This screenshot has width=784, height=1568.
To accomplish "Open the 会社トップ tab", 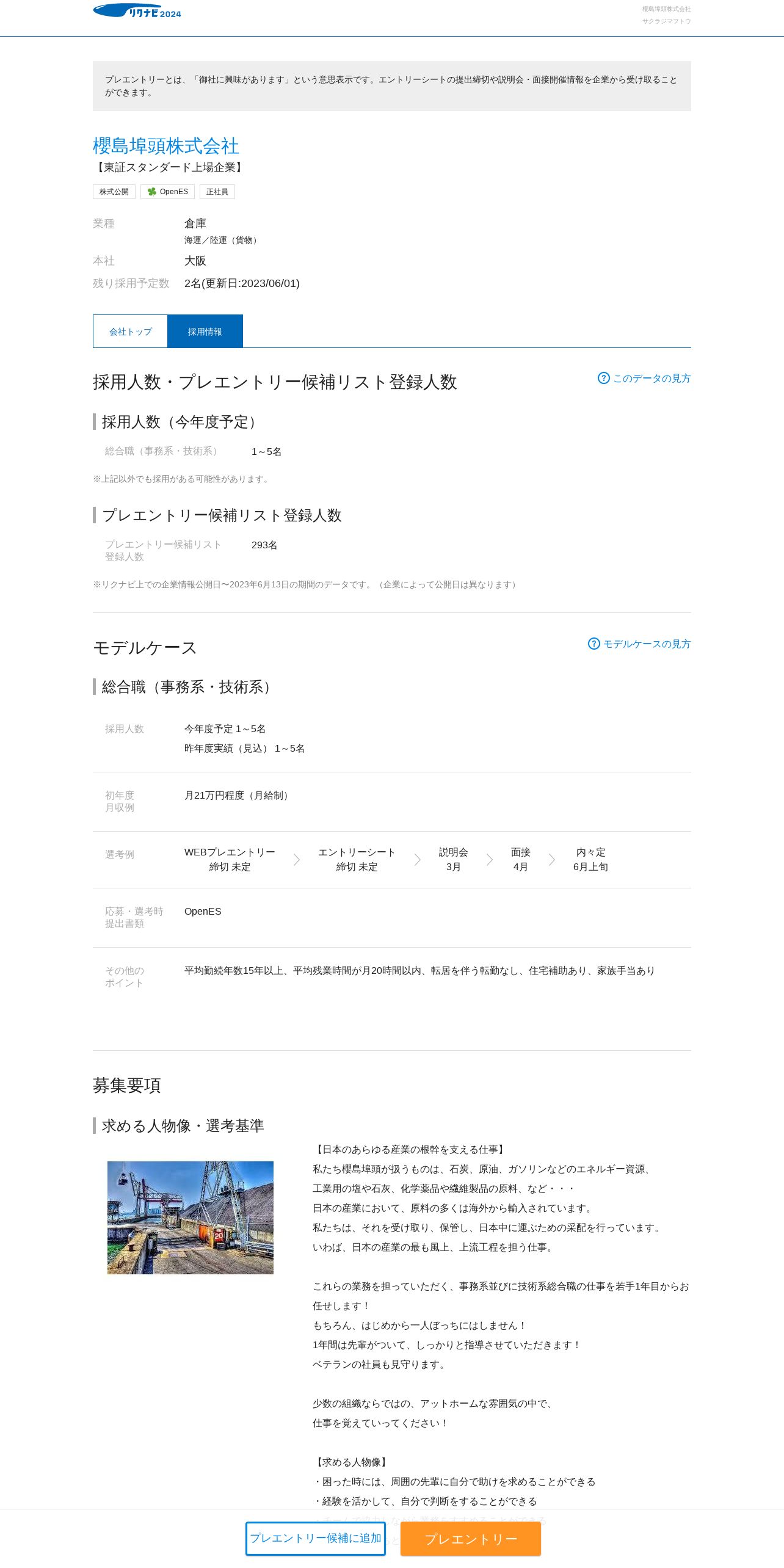I will pos(130,331).
